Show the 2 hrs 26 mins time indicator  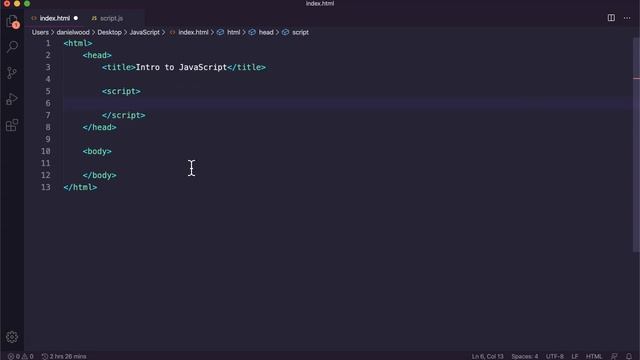coord(64,356)
